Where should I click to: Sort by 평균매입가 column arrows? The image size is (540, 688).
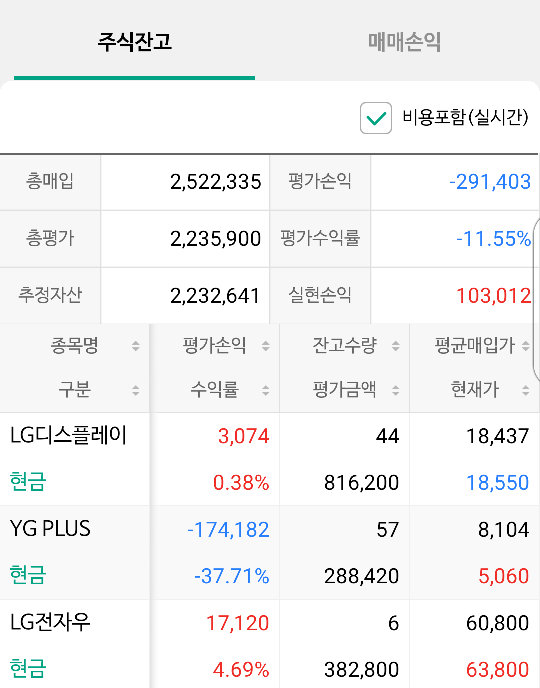pos(526,346)
